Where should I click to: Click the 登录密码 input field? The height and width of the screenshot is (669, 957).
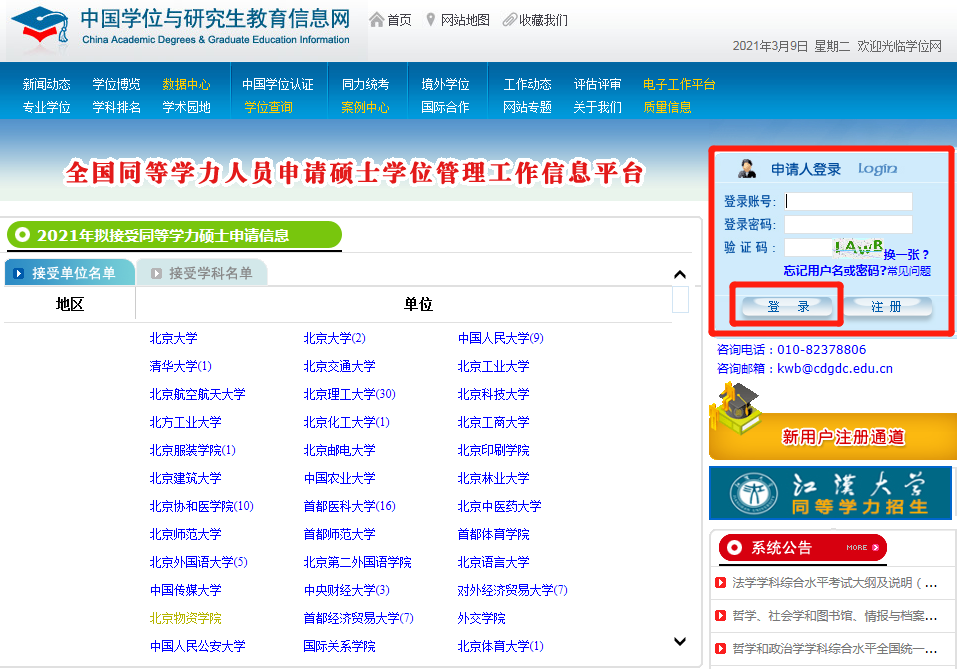pos(848,224)
